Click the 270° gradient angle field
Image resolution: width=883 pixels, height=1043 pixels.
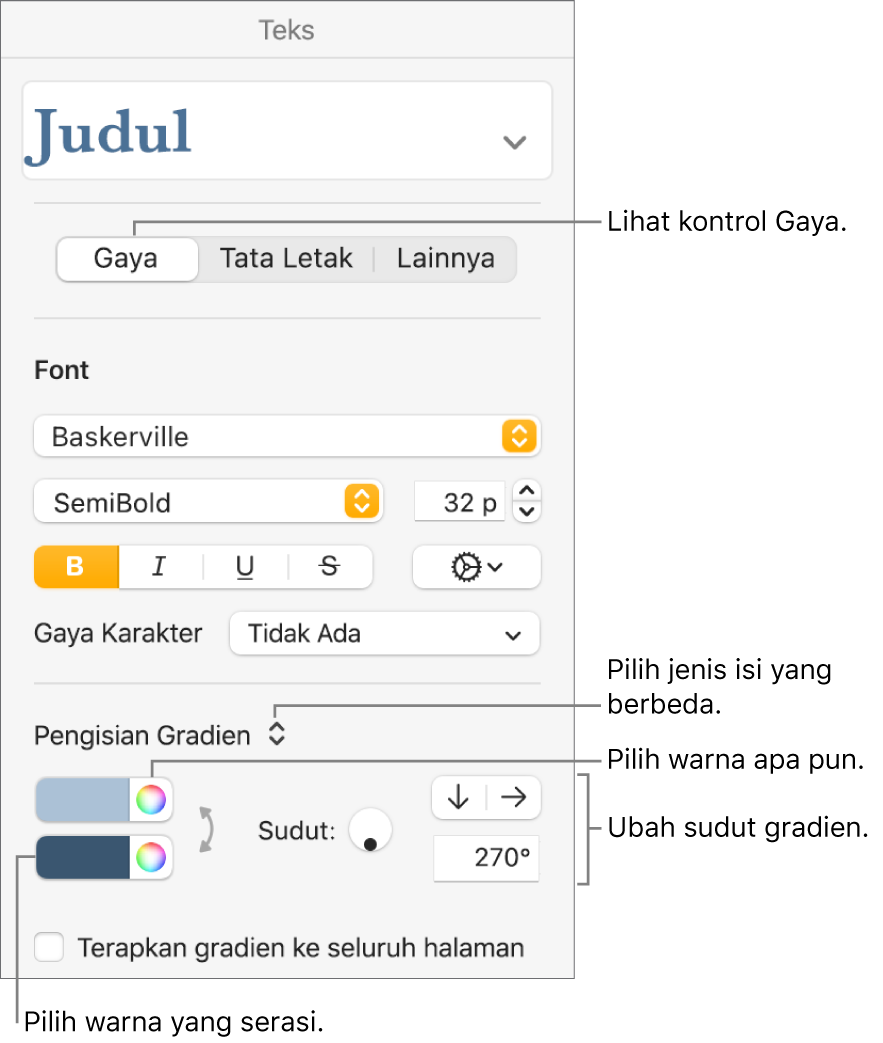[x=486, y=858]
